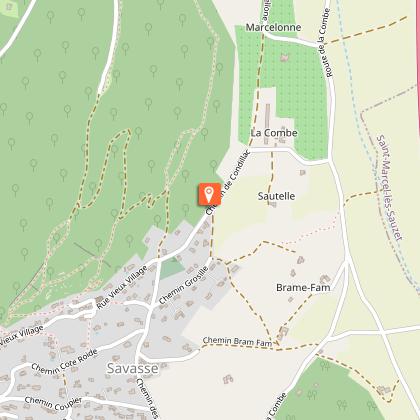Screen dimensions: 420x420
Task: Click the Chemin Cote Roide label
Action: 65,361
